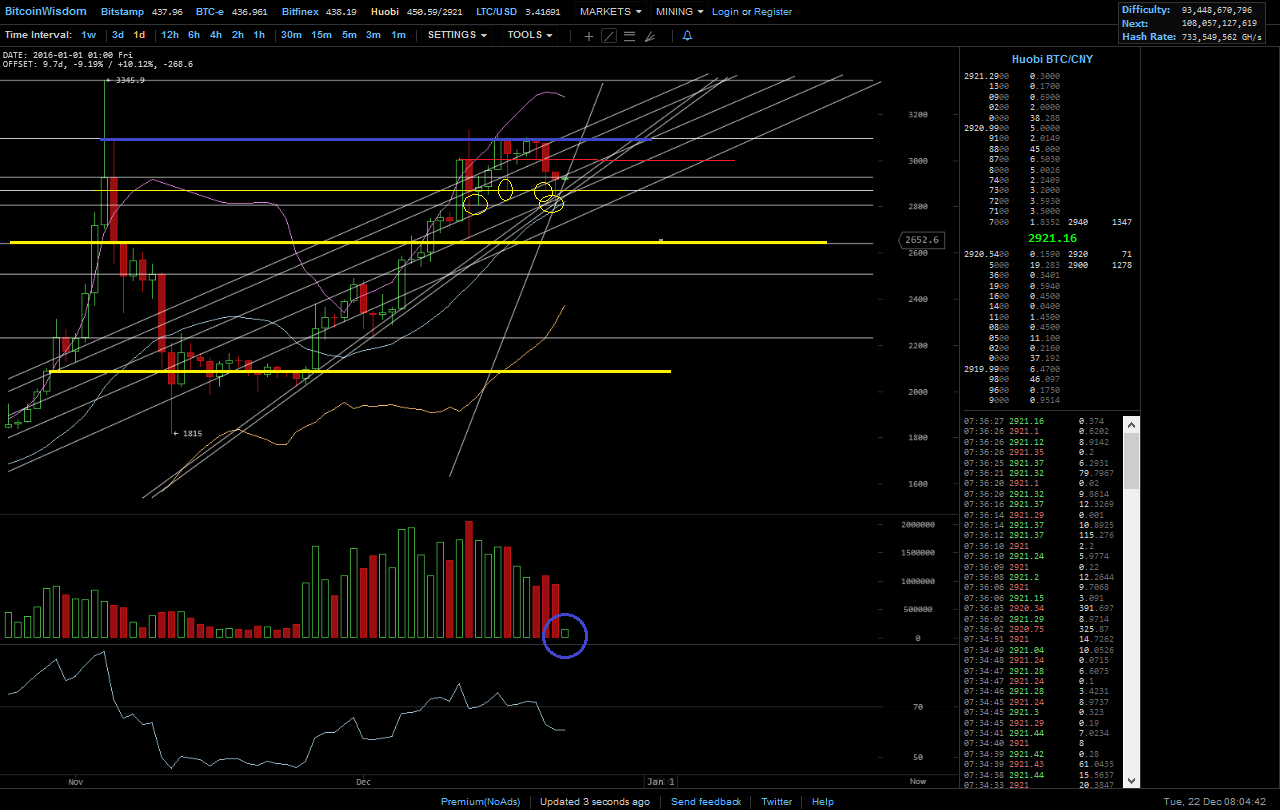This screenshot has height=810, width=1280.
Task: Activate the trend line drawing tool
Action: pyautogui.click(x=609, y=35)
